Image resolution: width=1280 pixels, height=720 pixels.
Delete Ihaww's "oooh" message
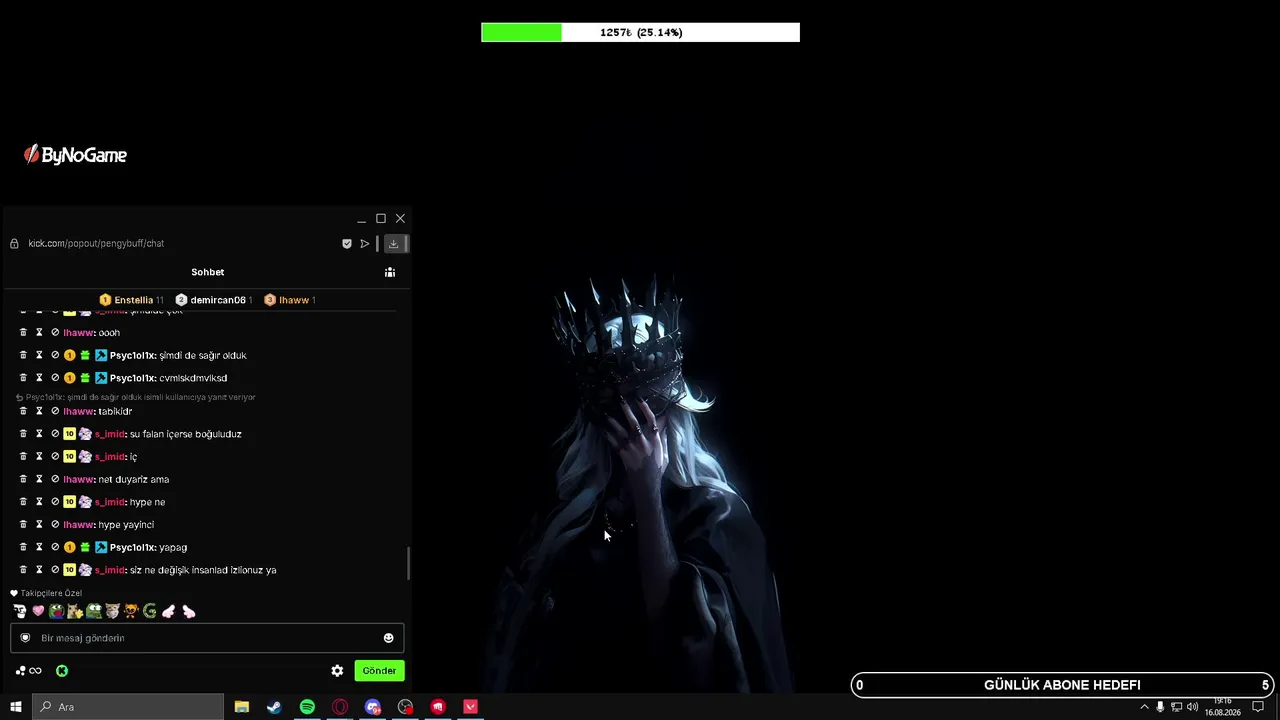(x=24, y=332)
